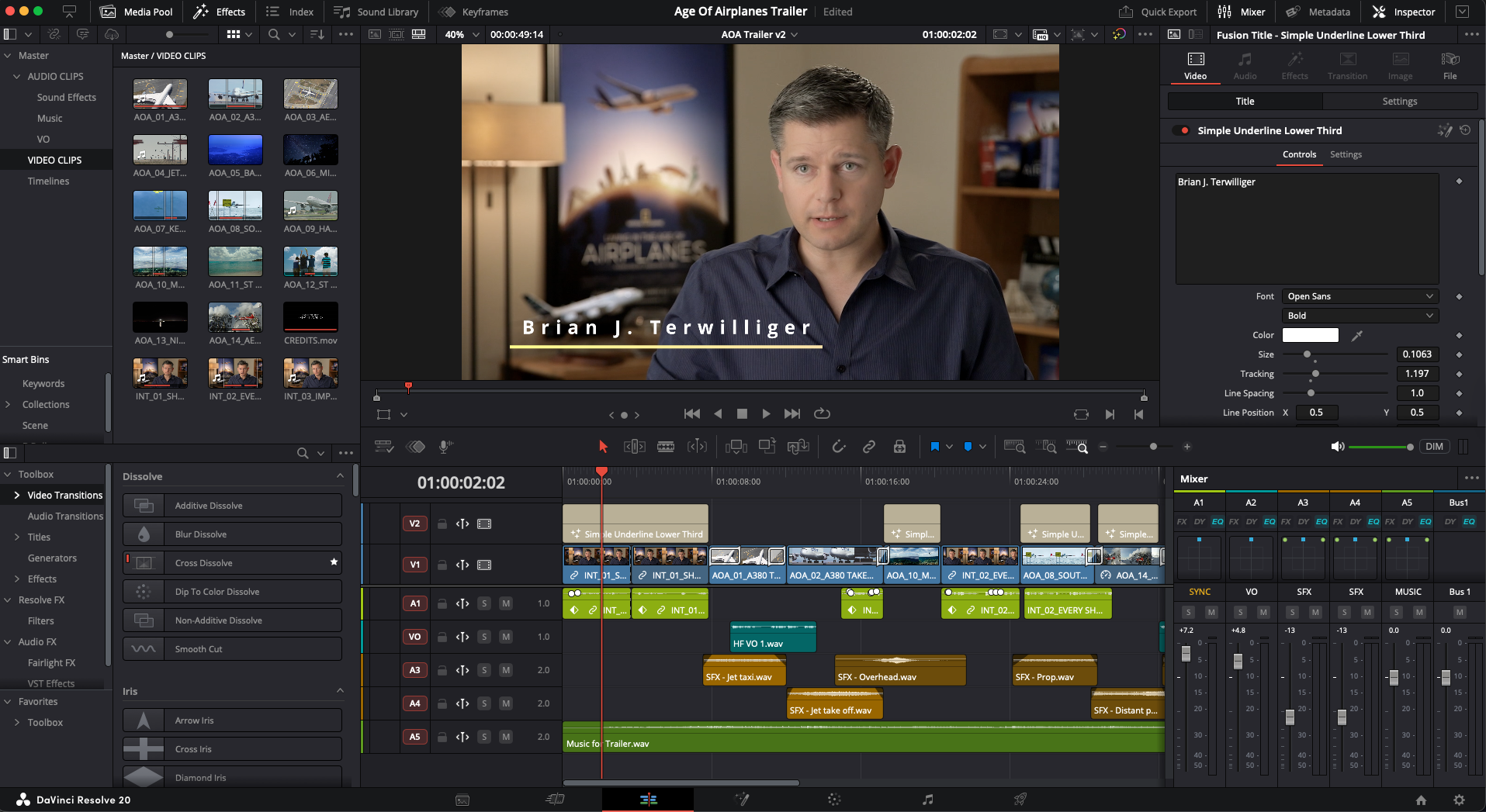Jump to the first frame of the timeline
1486x812 pixels.
[692, 414]
